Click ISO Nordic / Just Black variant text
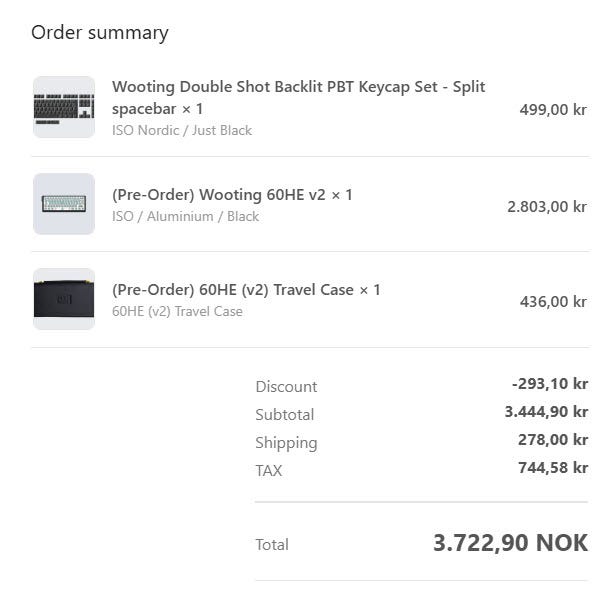This screenshot has width=608, height=593. coord(182,130)
